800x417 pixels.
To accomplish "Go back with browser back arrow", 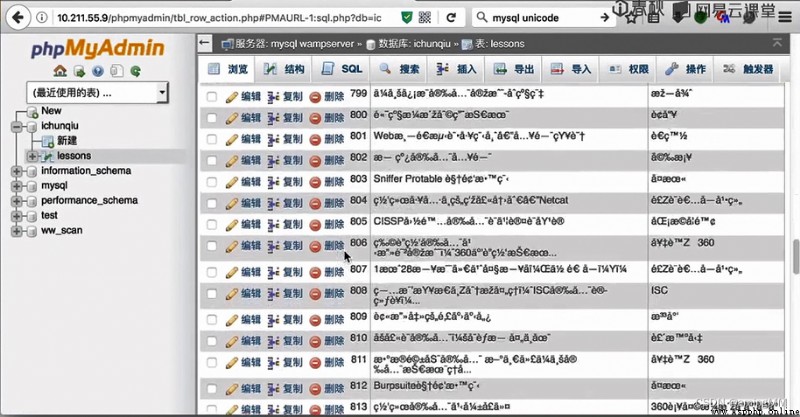I will click(18, 17).
